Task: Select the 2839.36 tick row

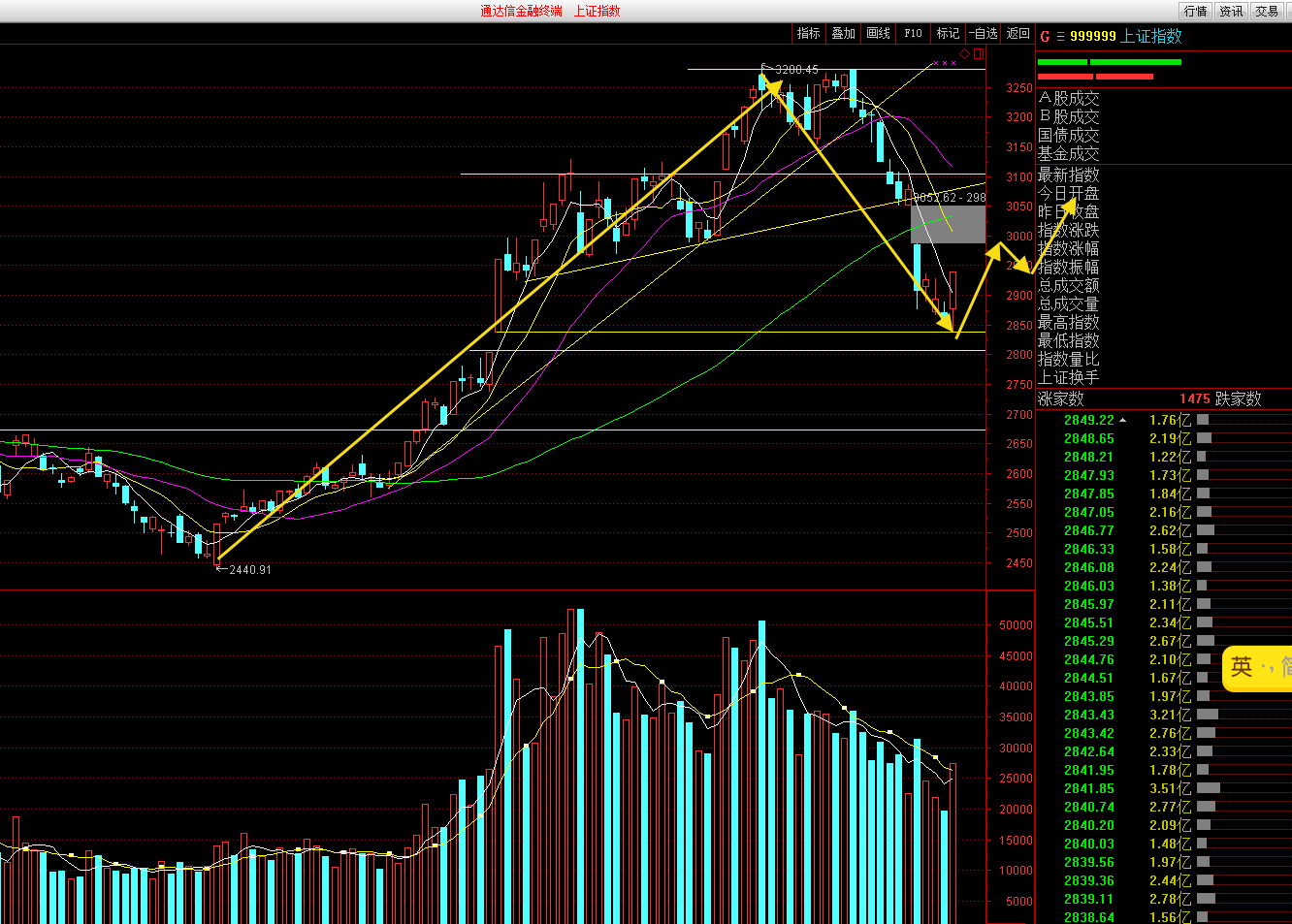Action: 1164,880
